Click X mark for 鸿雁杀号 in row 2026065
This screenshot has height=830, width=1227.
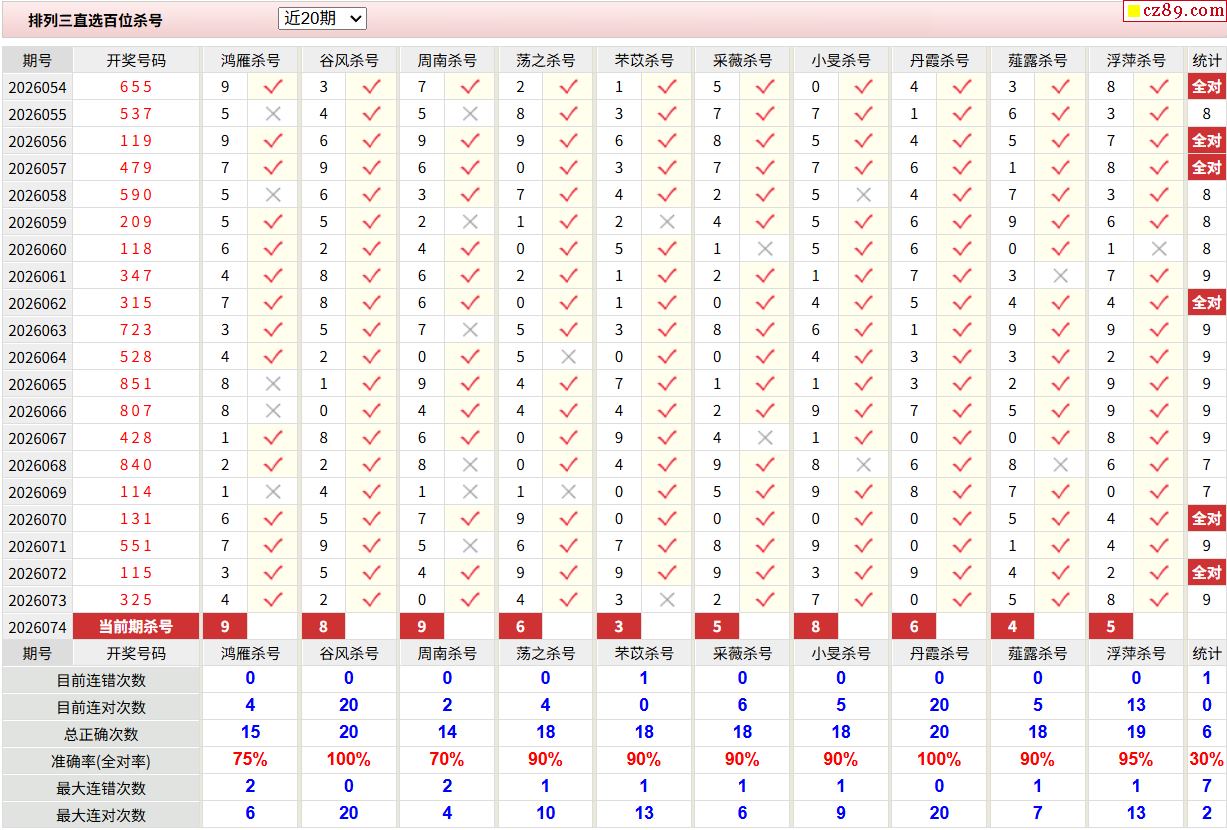tap(273, 384)
